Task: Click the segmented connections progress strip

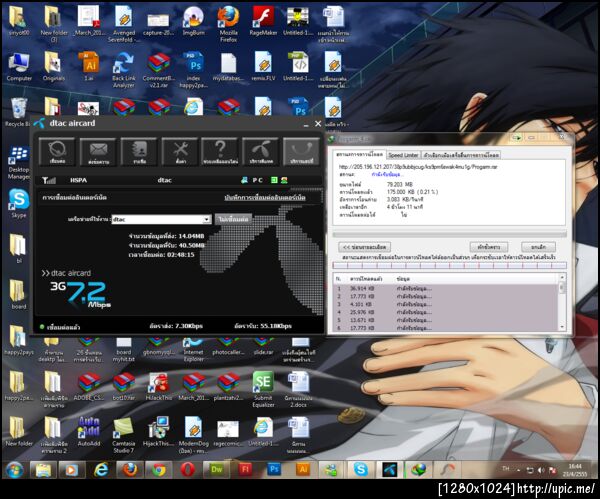Action: pos(449,265)
